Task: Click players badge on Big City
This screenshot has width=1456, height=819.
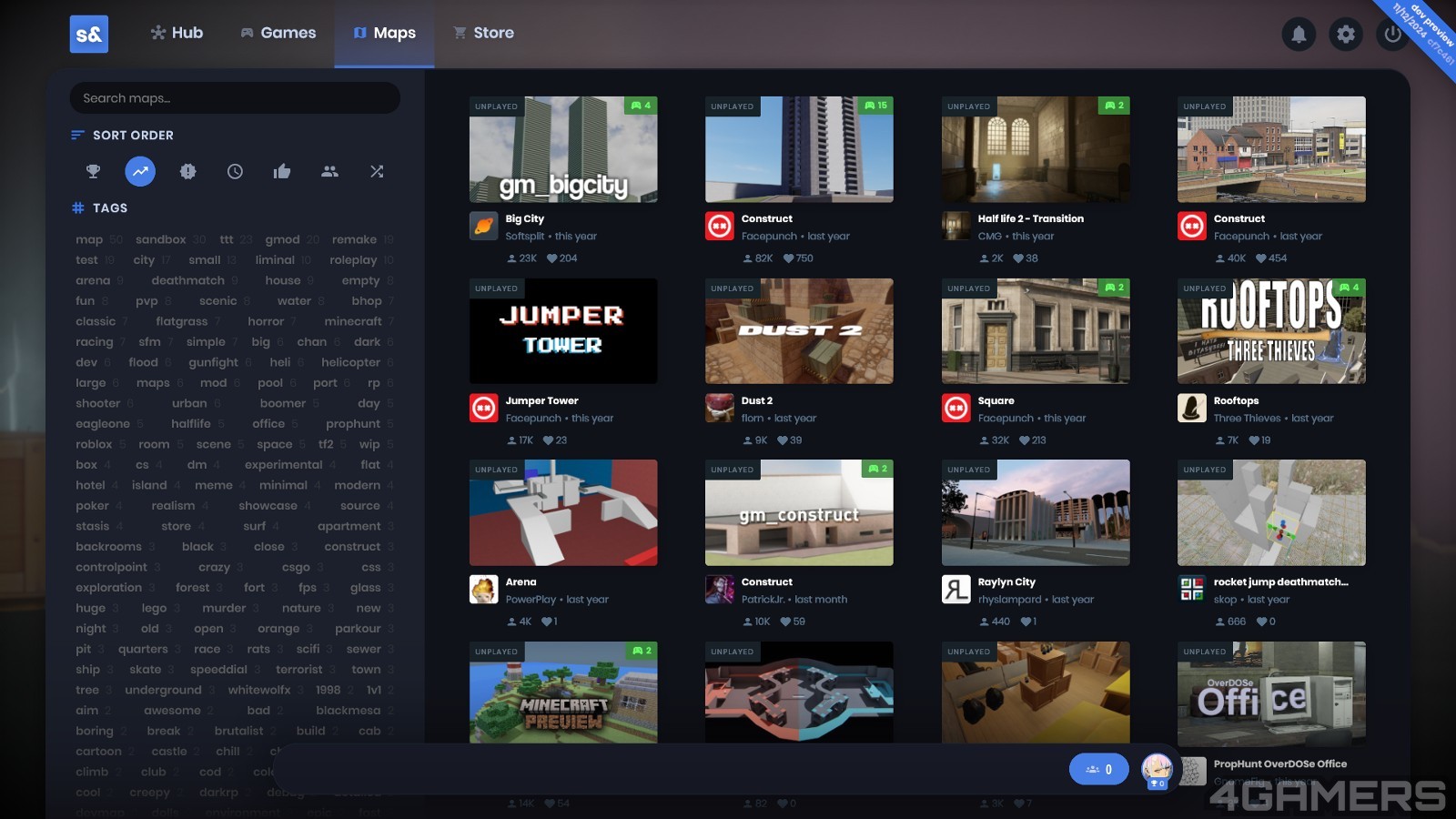Action: 641,106
